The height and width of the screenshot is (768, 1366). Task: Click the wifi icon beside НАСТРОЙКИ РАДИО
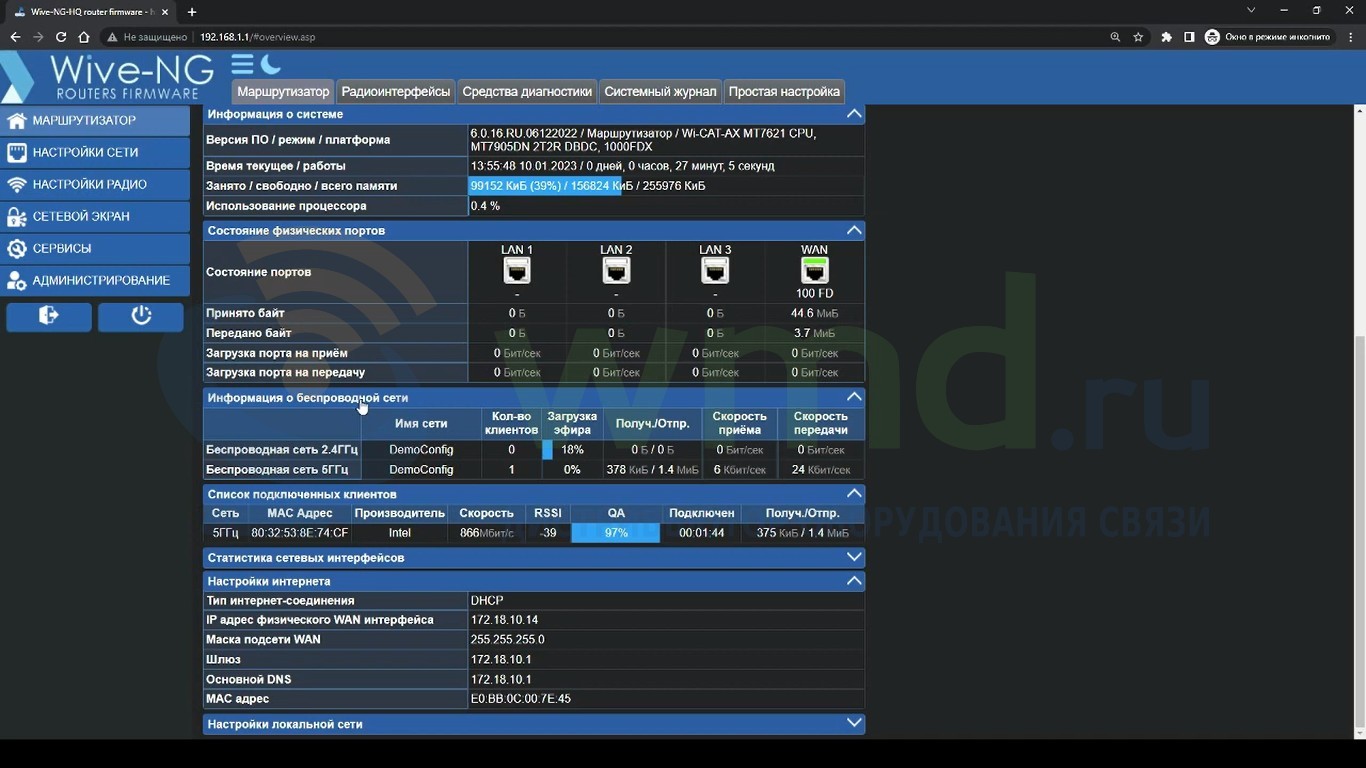(x=16, y=184)
